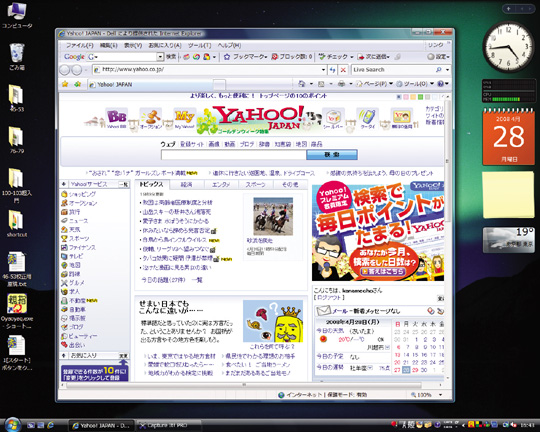Open a new blank browser tab button

click(219, 84)
